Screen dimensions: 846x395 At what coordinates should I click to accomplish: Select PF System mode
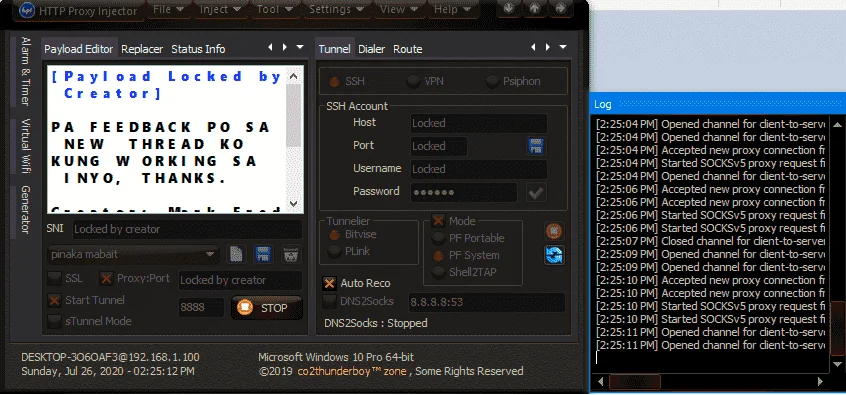466,255
